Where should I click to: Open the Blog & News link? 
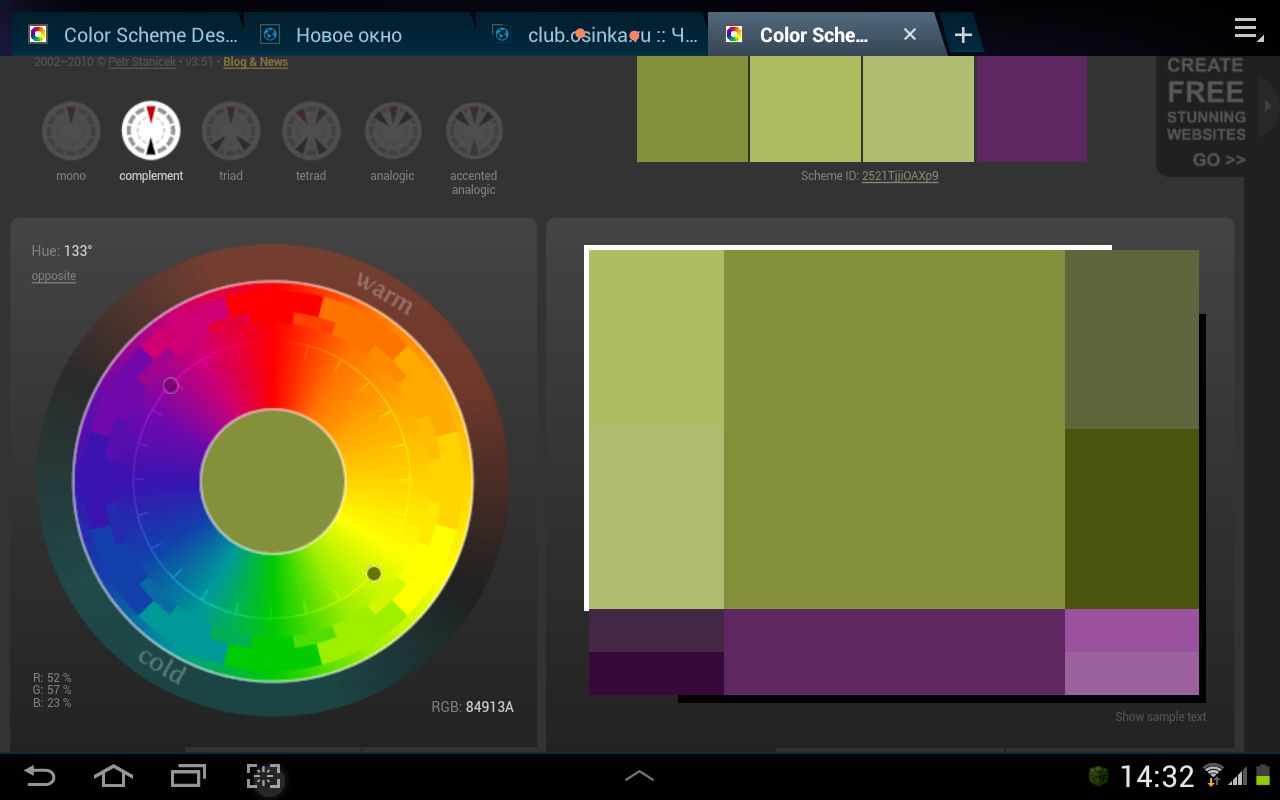coord(255,62)
